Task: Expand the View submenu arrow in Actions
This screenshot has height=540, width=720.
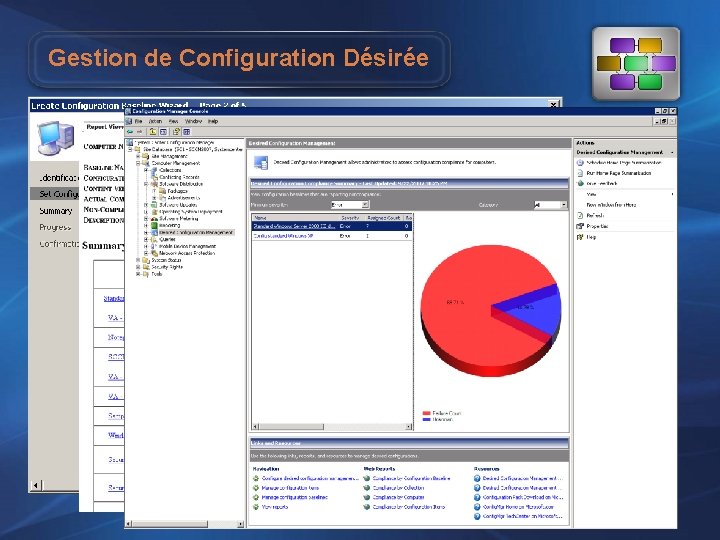Action: [672, 194]
